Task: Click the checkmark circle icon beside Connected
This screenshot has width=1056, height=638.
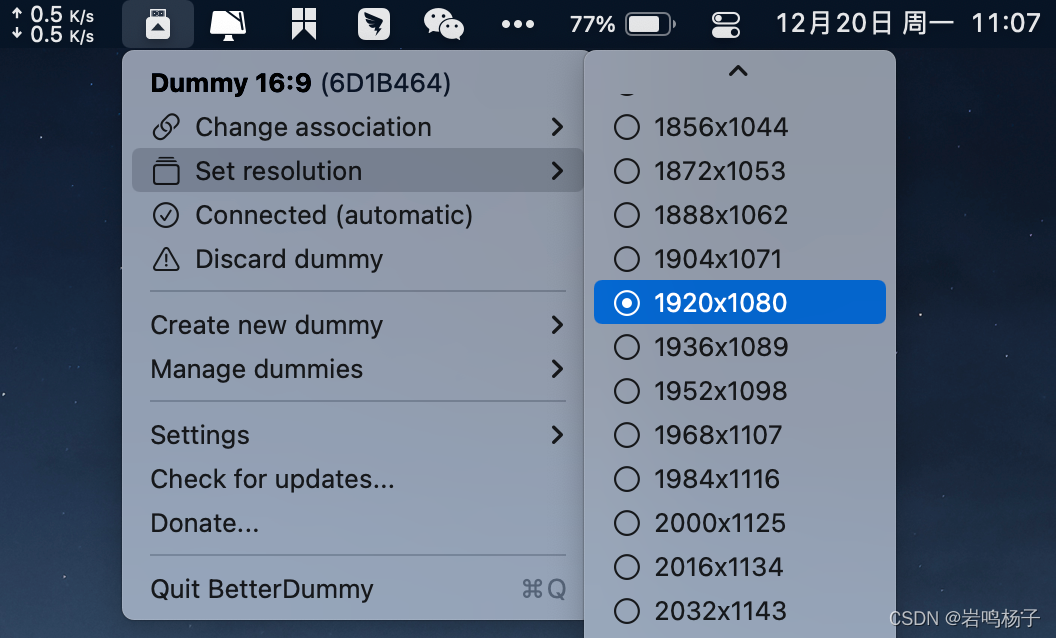Action: coord(166,215)
